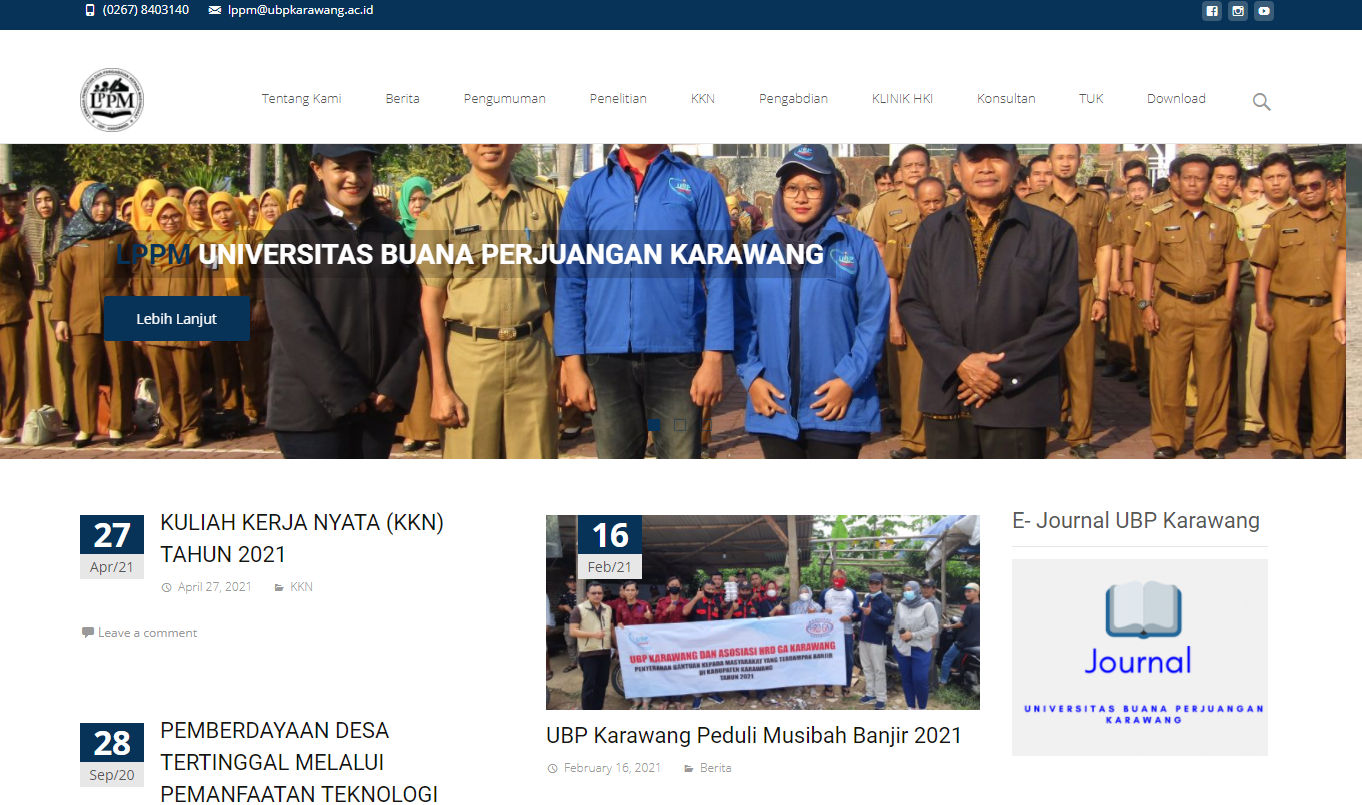
Task: Open the YouTube channel icon
Action: point(1264,11)
